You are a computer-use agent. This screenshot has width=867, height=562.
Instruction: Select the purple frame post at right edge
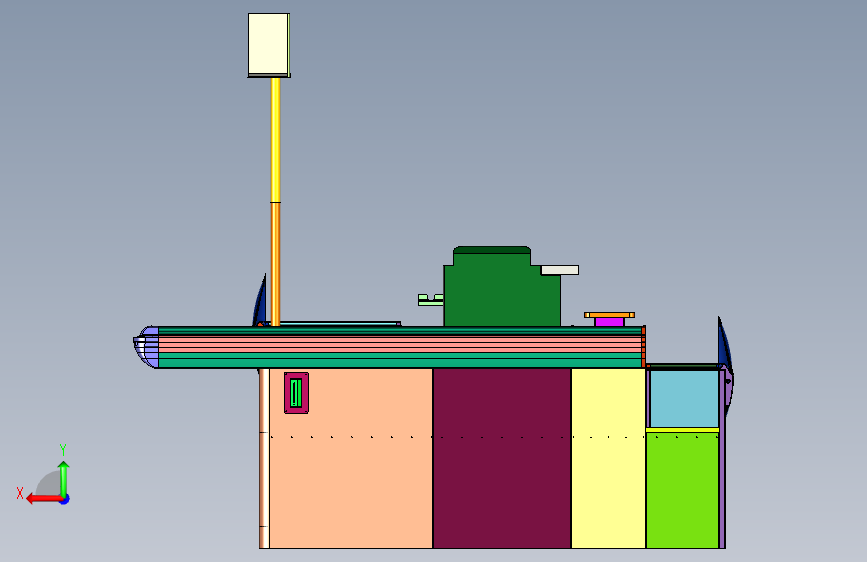(x=722, y=459)
